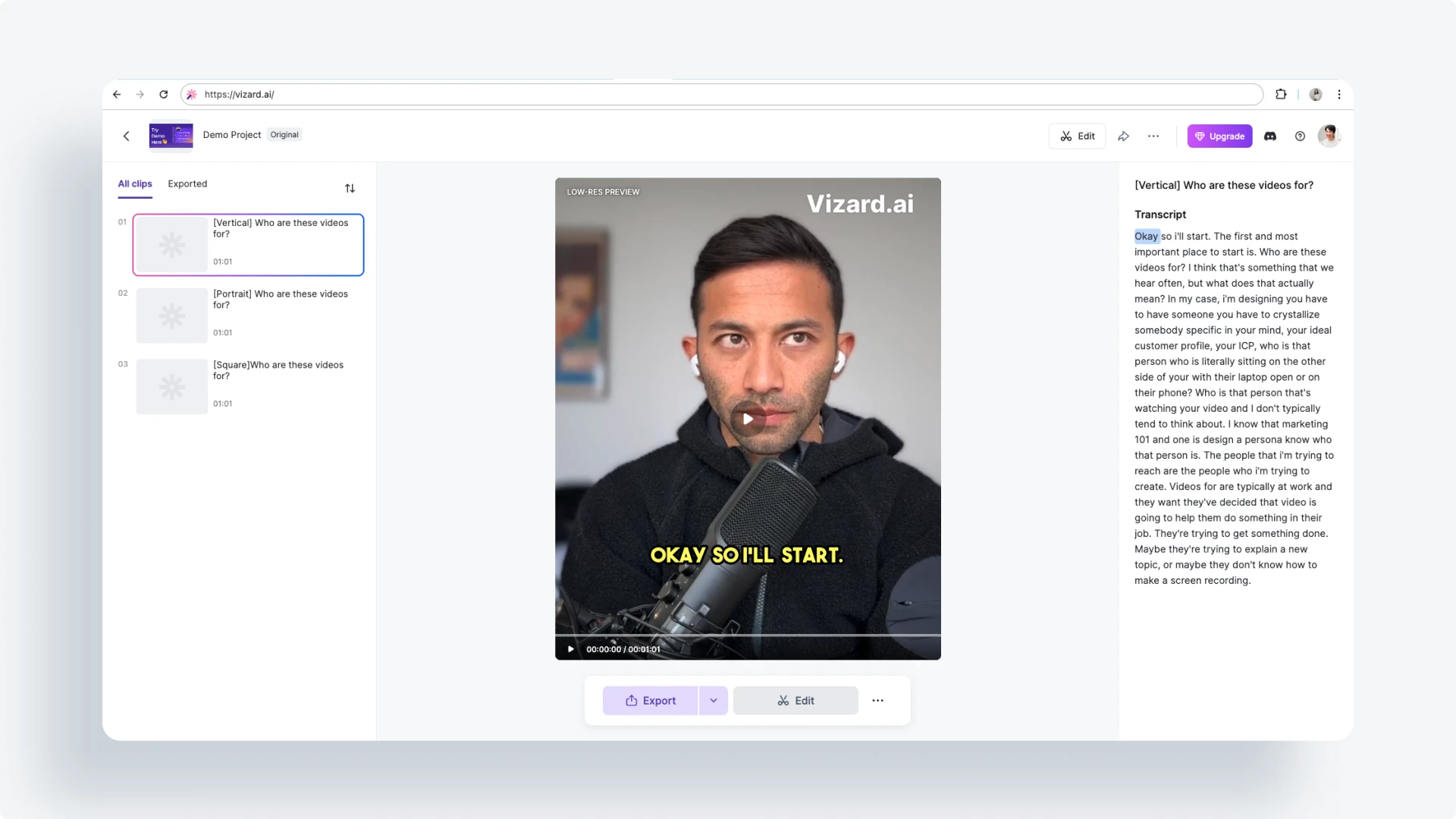Open more options beside bottom Edit button
Screen dimensions: 1456x819
pos(877,701)
